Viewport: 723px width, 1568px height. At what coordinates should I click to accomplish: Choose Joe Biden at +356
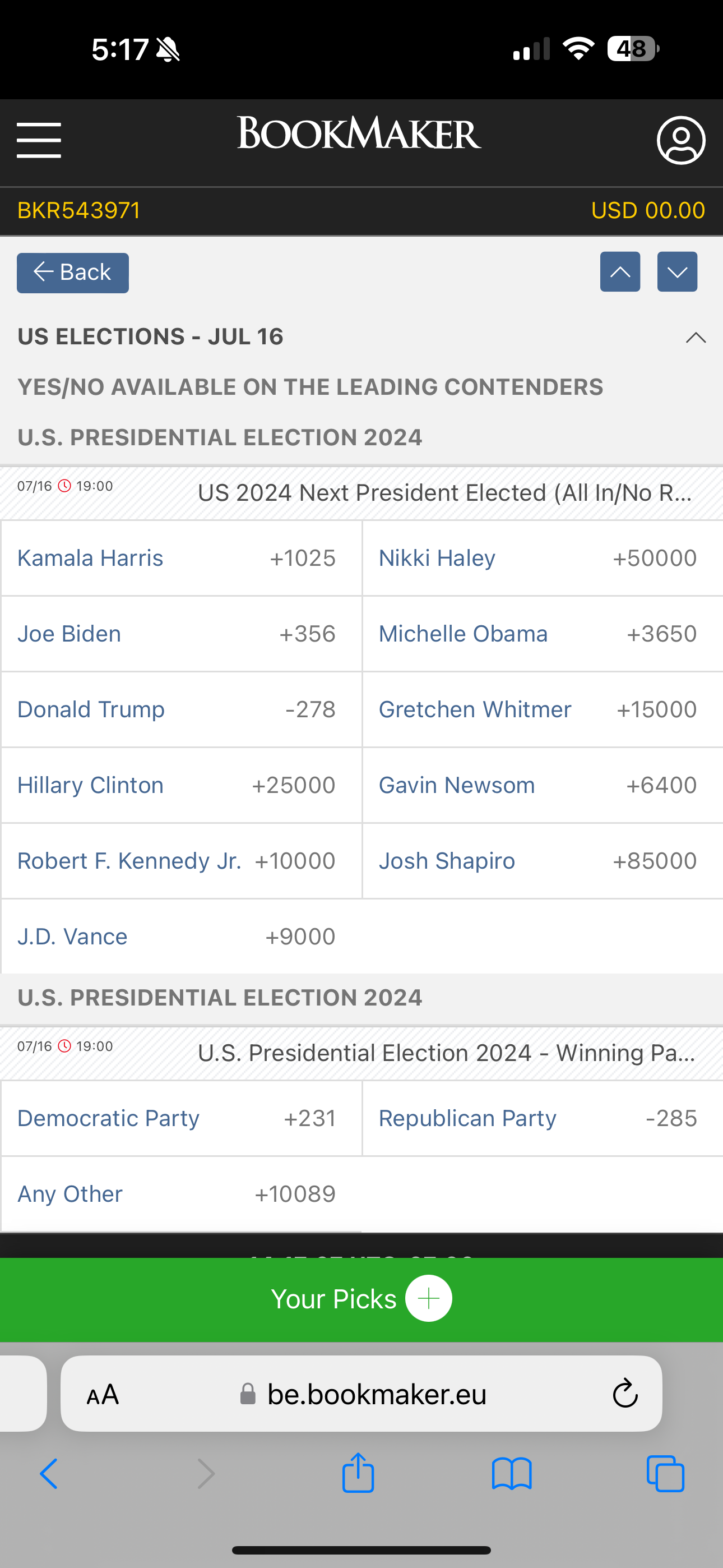point(182,634)
